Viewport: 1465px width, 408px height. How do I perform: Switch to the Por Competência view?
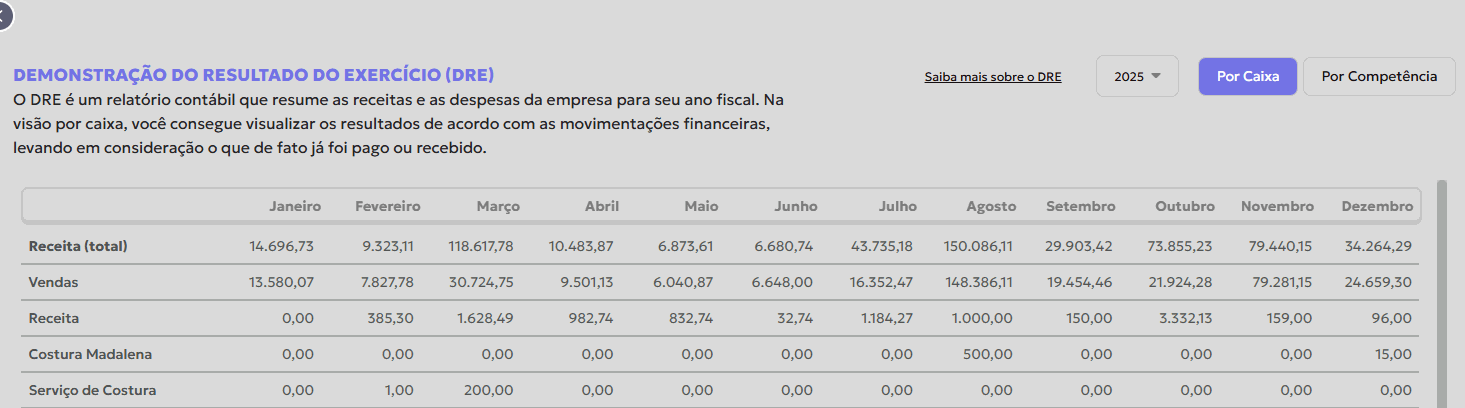coord(1378,76)
